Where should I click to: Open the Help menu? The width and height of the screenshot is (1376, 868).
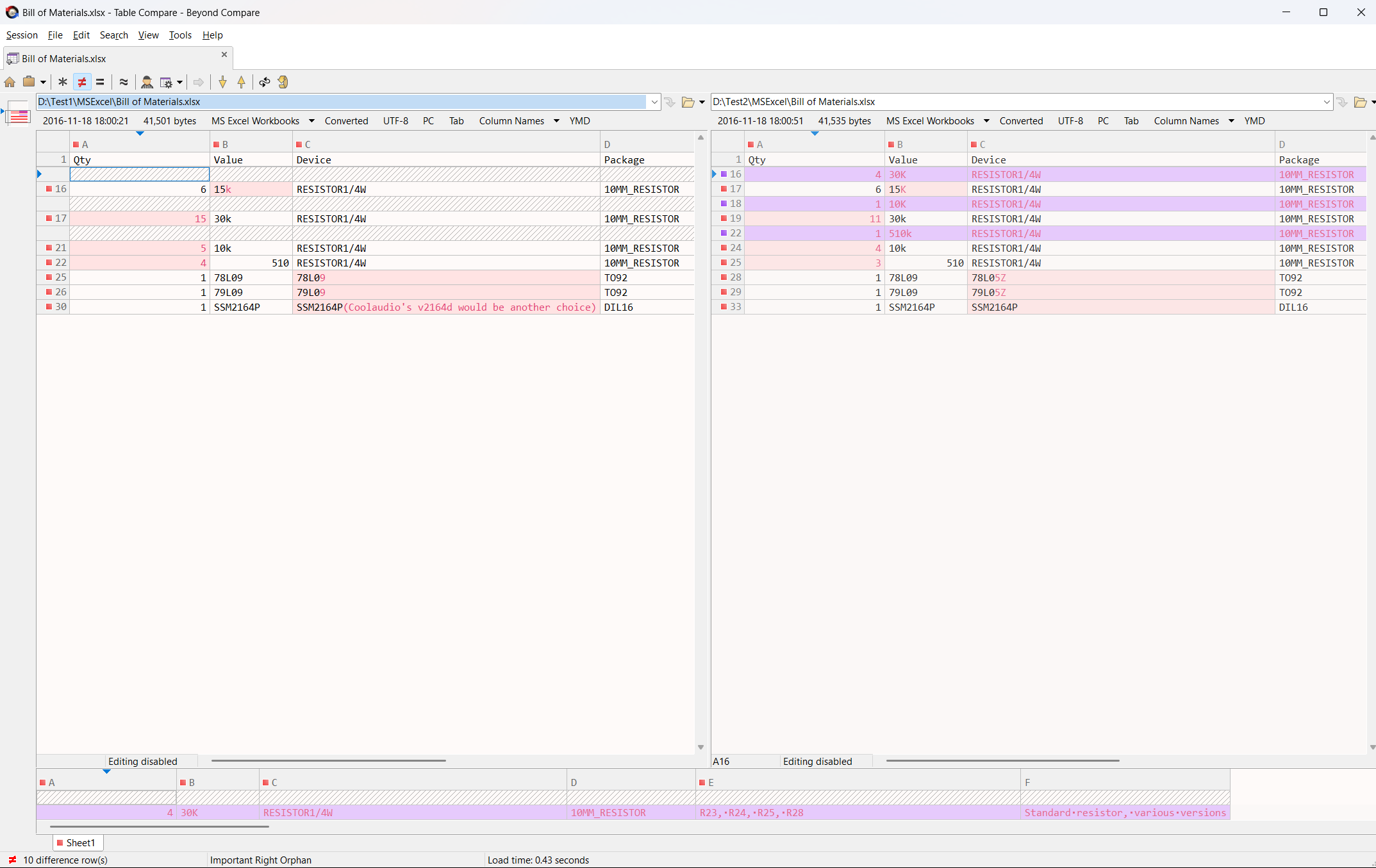[213, 35]
